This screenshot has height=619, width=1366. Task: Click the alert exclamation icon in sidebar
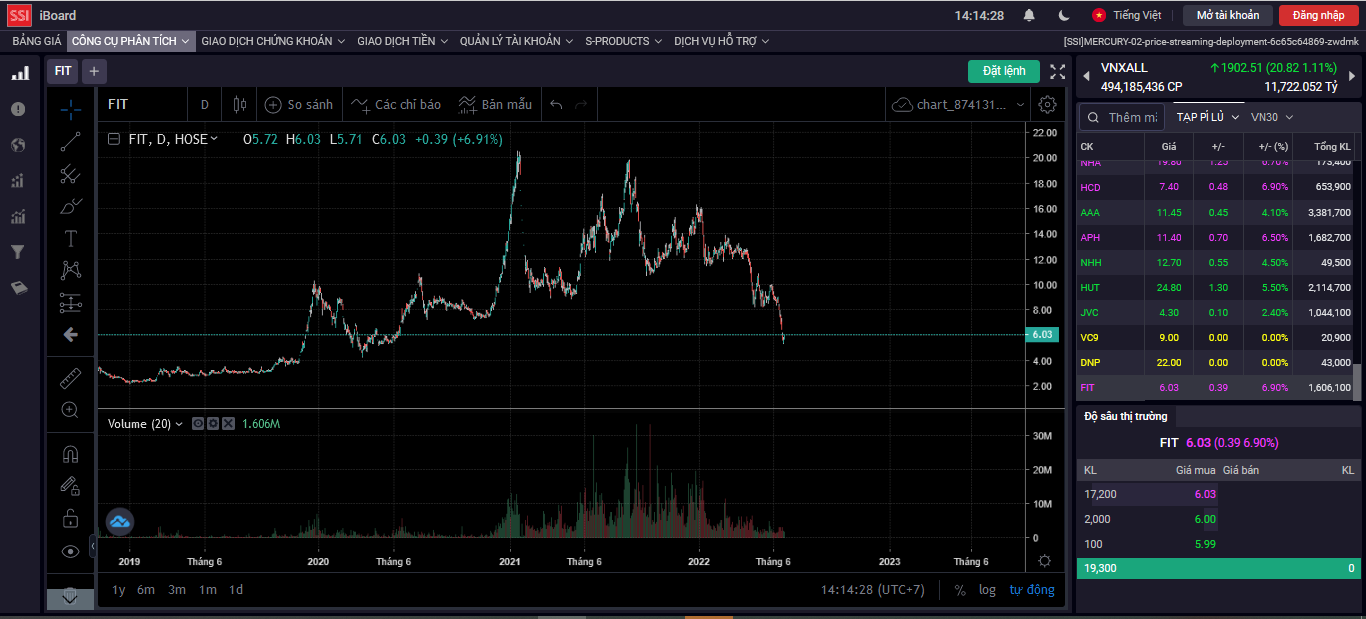pyautogui.click(x=18, y=109)
